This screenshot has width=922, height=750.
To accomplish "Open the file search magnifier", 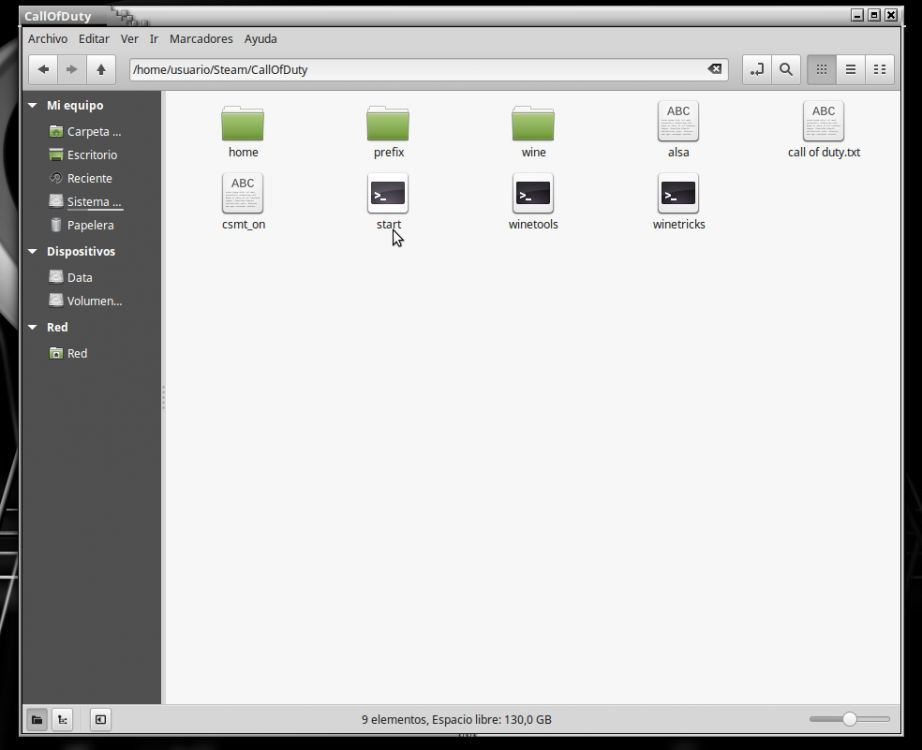I will 786,69.
